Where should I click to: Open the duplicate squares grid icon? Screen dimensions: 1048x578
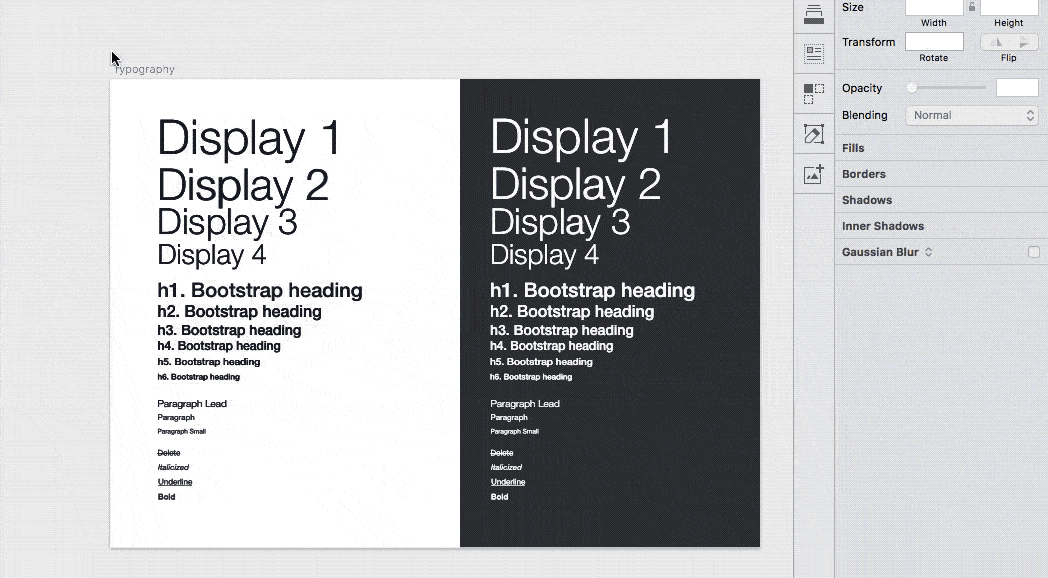[813, 94]
